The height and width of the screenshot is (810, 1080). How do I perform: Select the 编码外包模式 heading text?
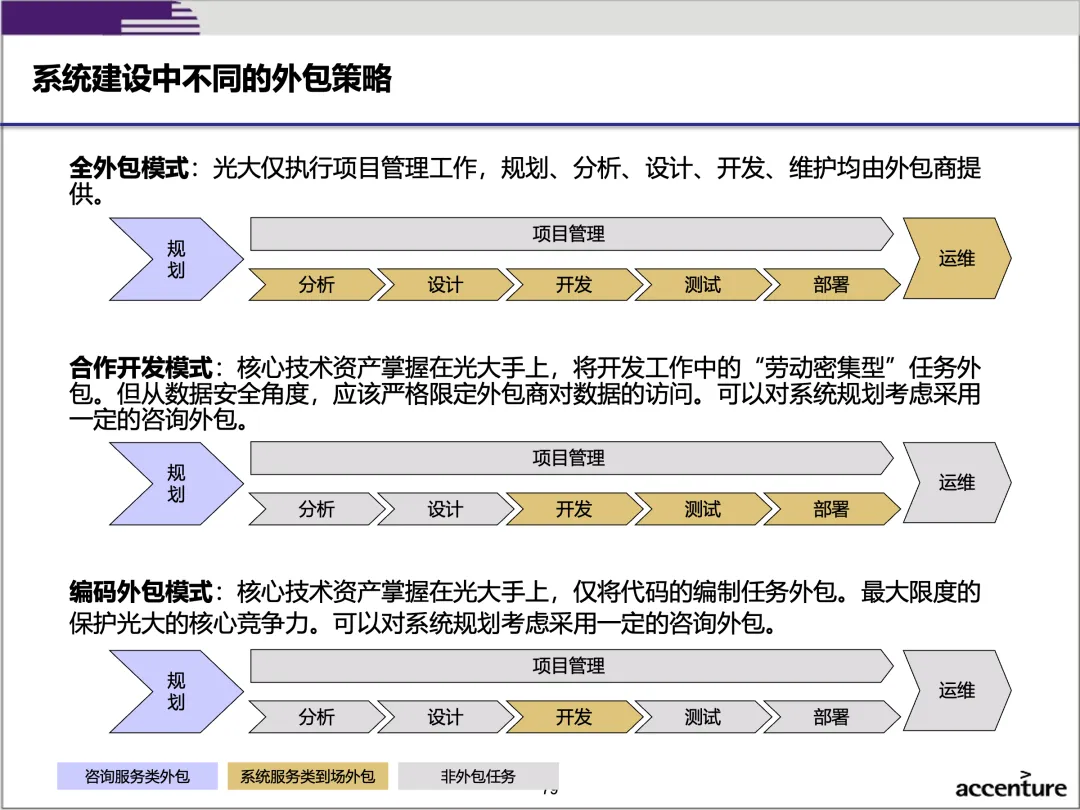pos(141,592)
